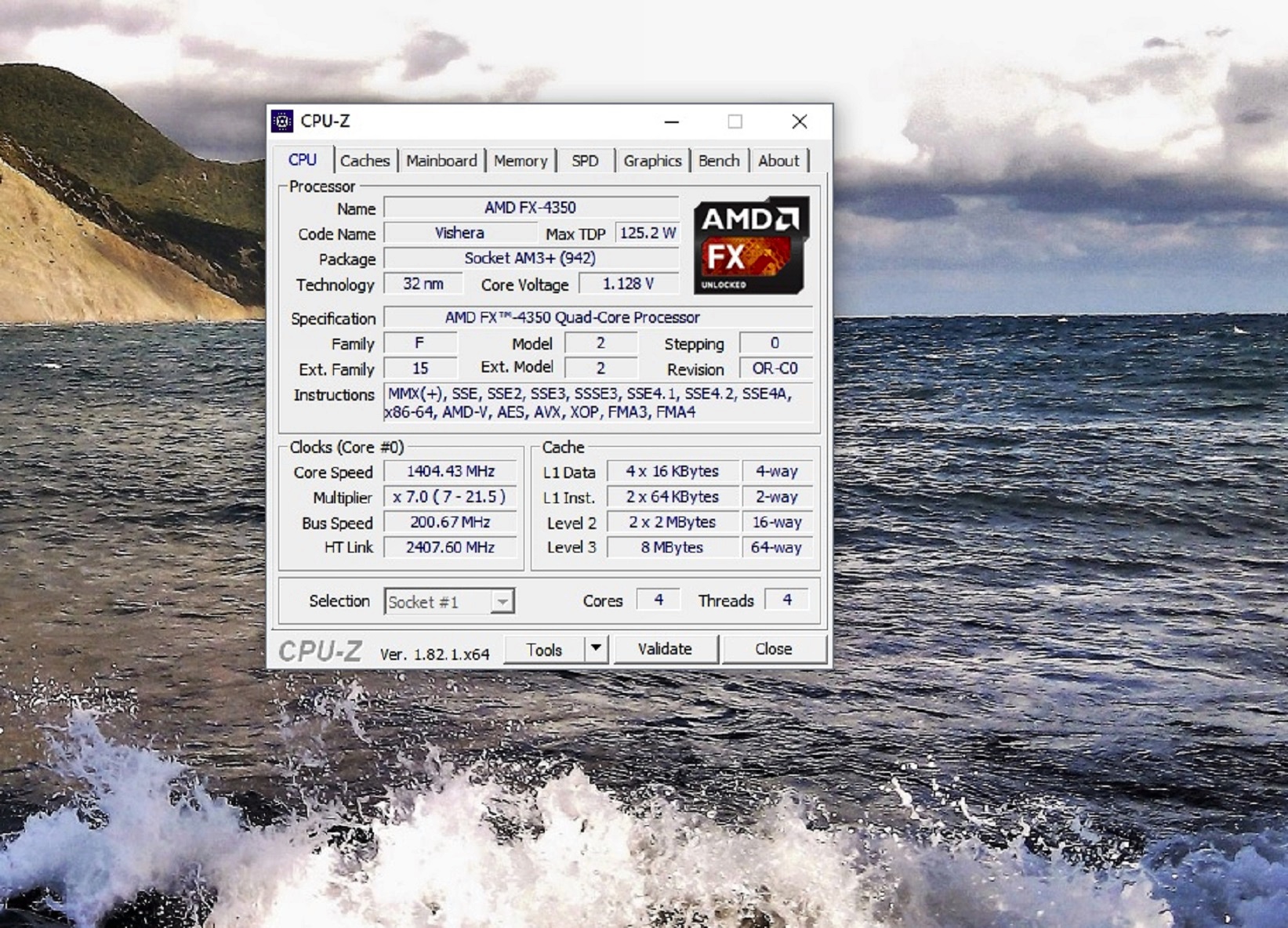Click the L1 Data 4 x 16 KBytes value

point(673,471)
